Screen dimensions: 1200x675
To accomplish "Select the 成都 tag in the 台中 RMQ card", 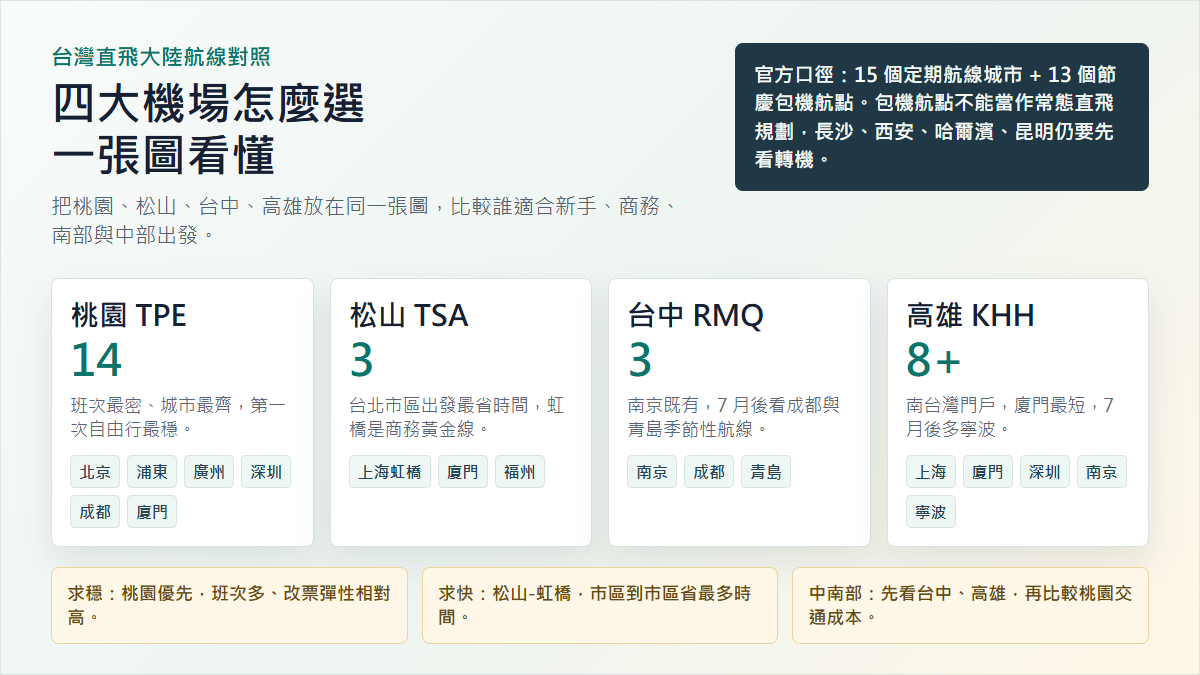I will coord(709,472).
